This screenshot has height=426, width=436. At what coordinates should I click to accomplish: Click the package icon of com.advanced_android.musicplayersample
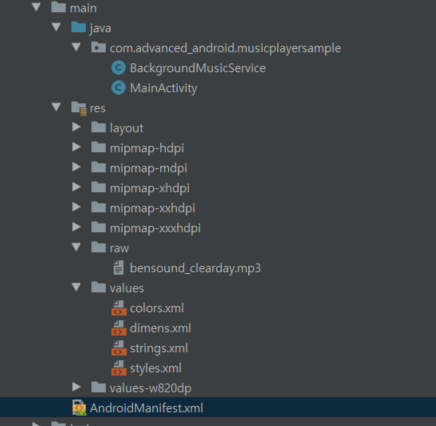(98, 47)
